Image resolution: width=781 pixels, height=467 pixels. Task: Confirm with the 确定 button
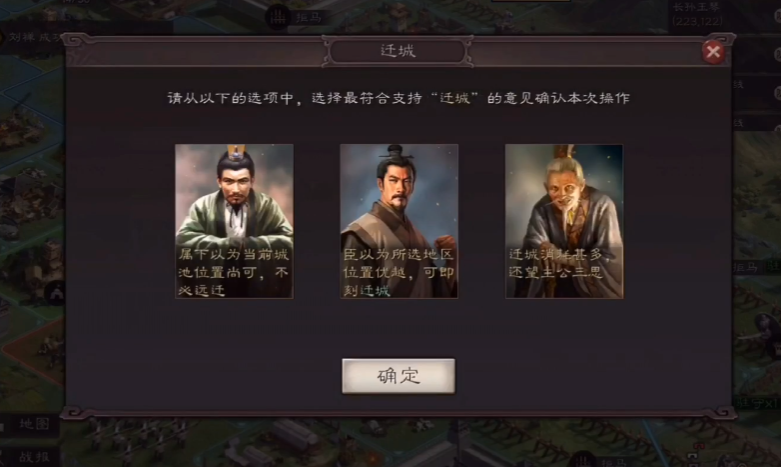tap(398, 376)
